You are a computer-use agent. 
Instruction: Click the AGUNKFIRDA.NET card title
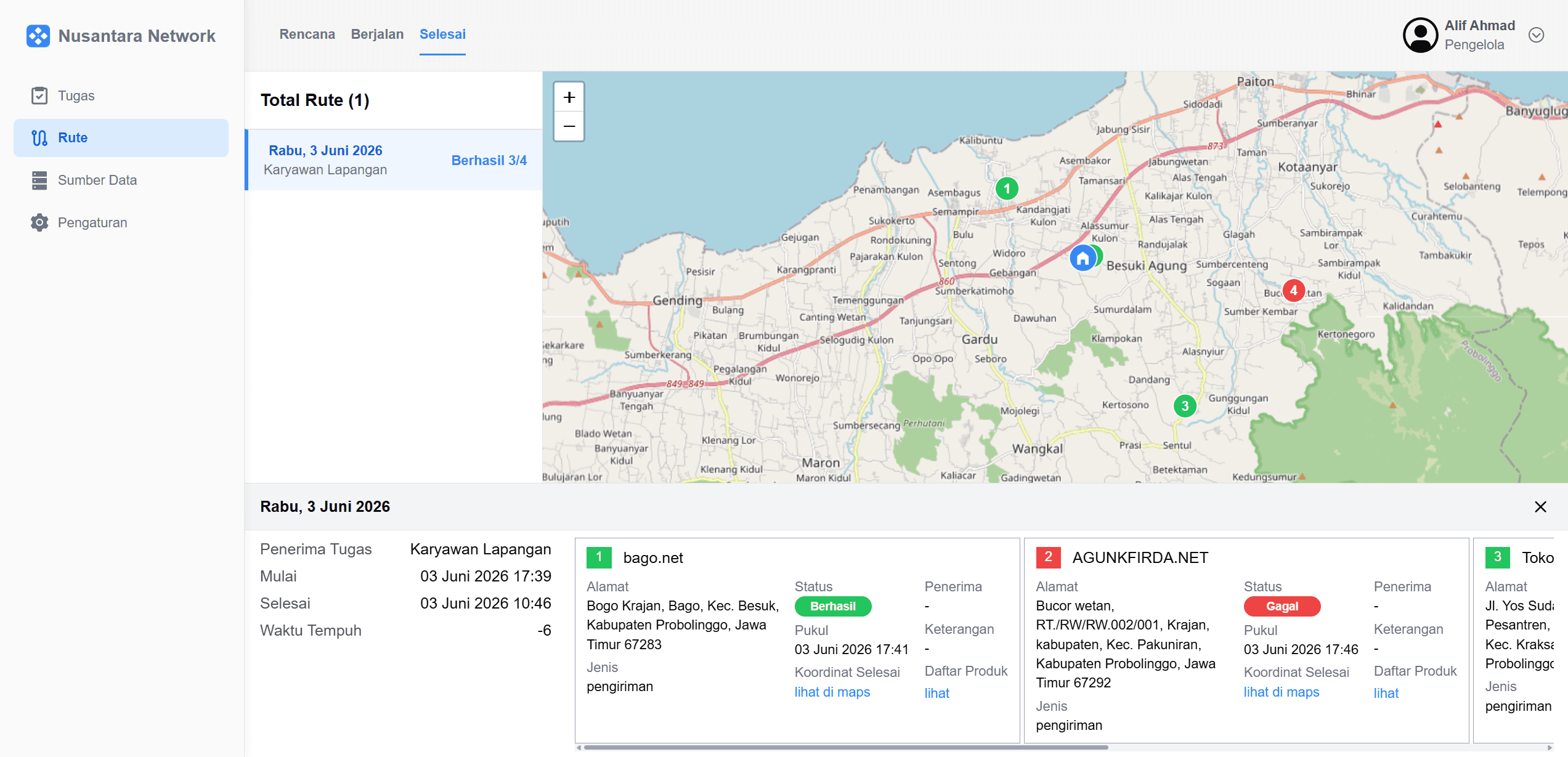(x=1140, y=557)
